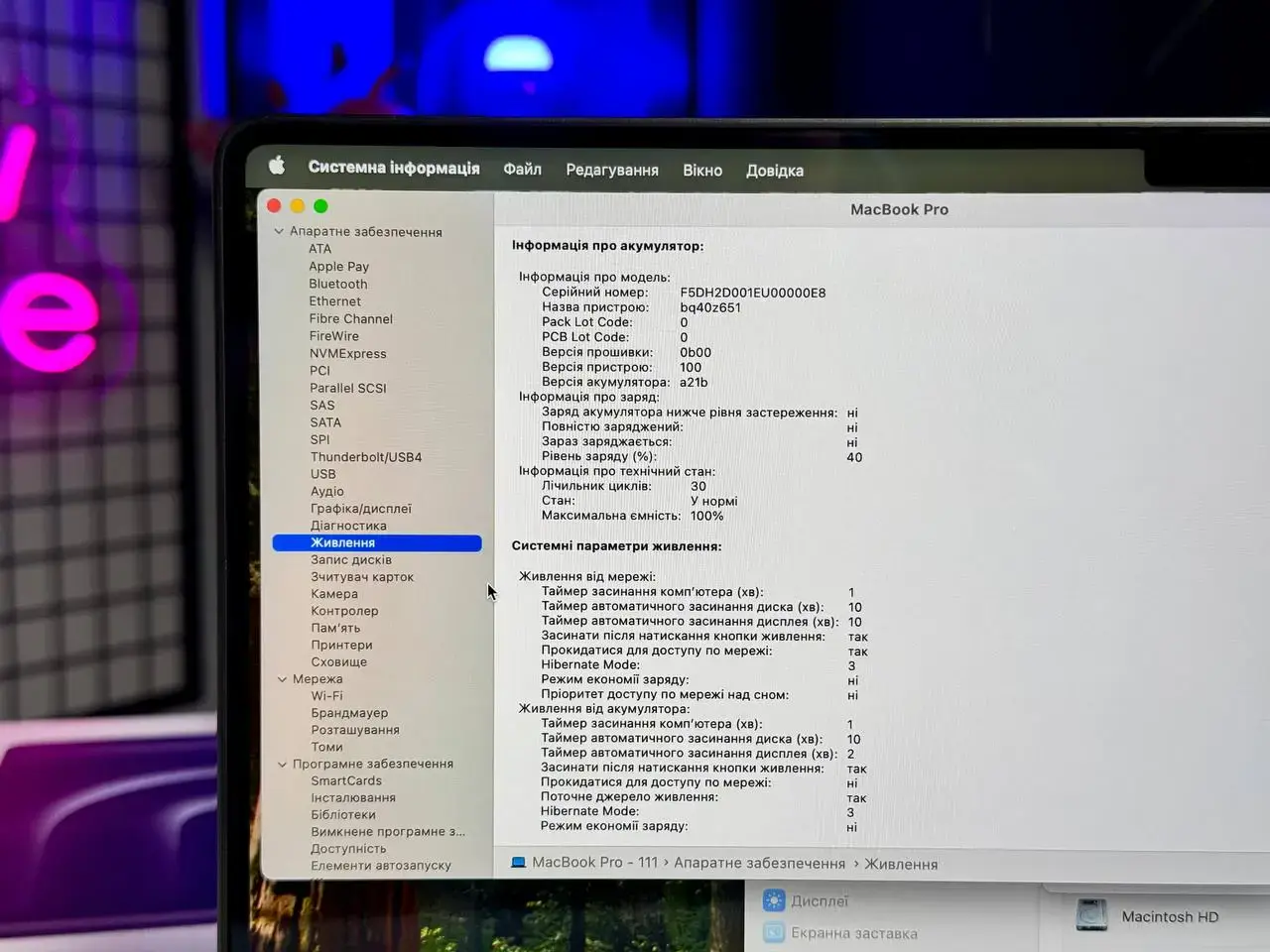Select SAS in the sidebar

pyautogui.click(x=321, y=405)
